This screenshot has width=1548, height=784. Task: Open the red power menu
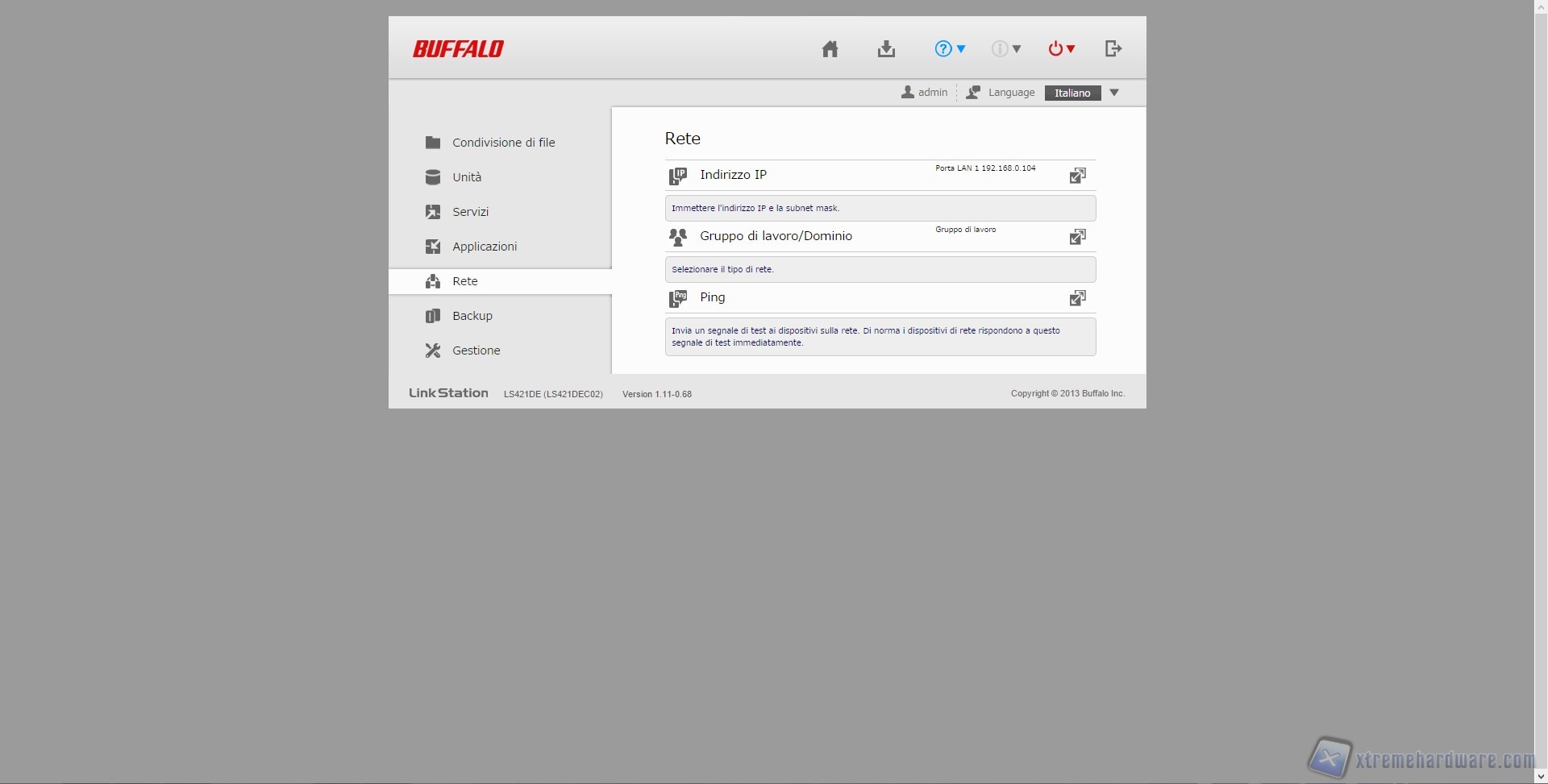1061,49
